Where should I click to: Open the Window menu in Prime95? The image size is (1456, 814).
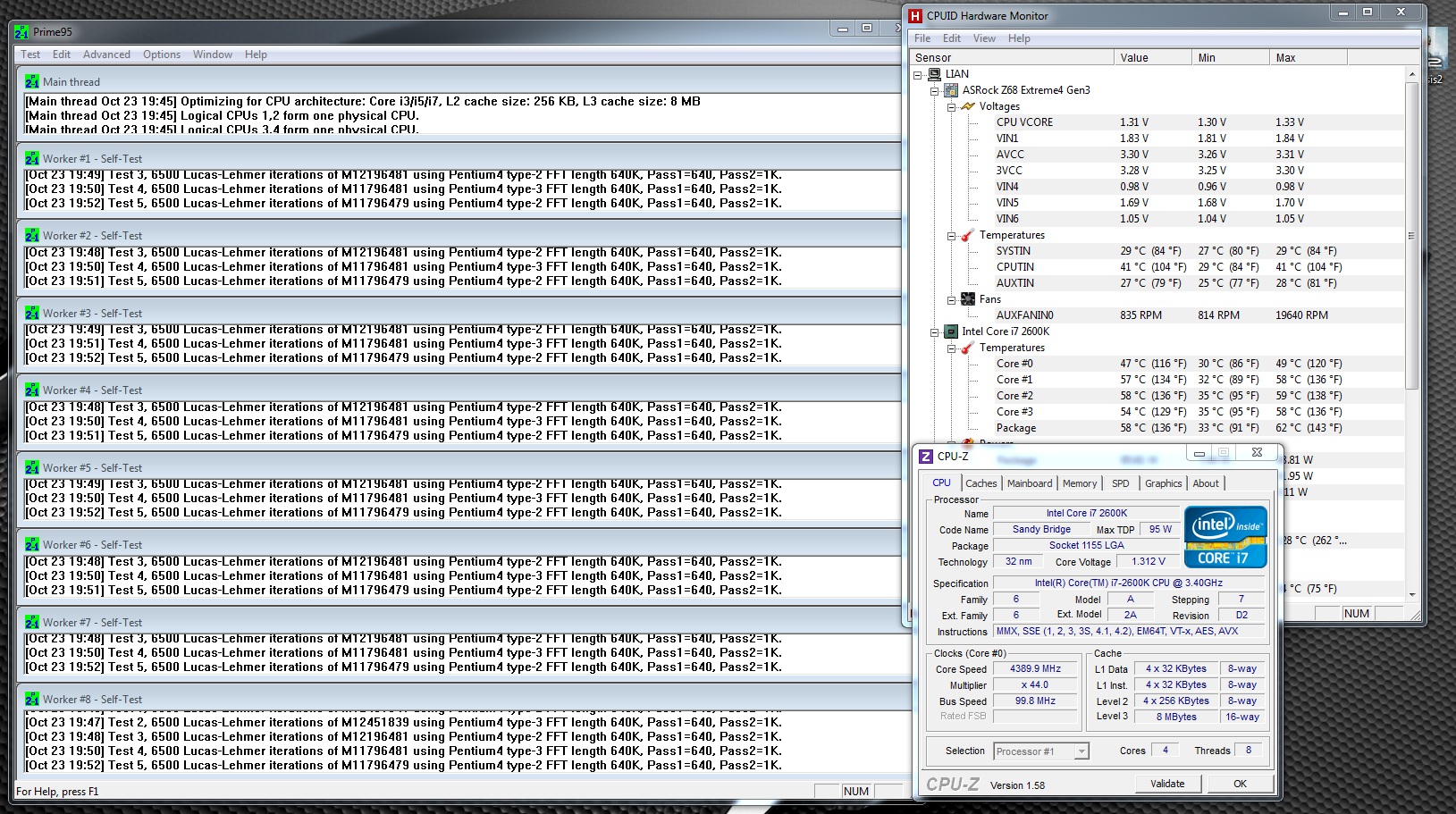pyautogui.click(x=213, y=55)
